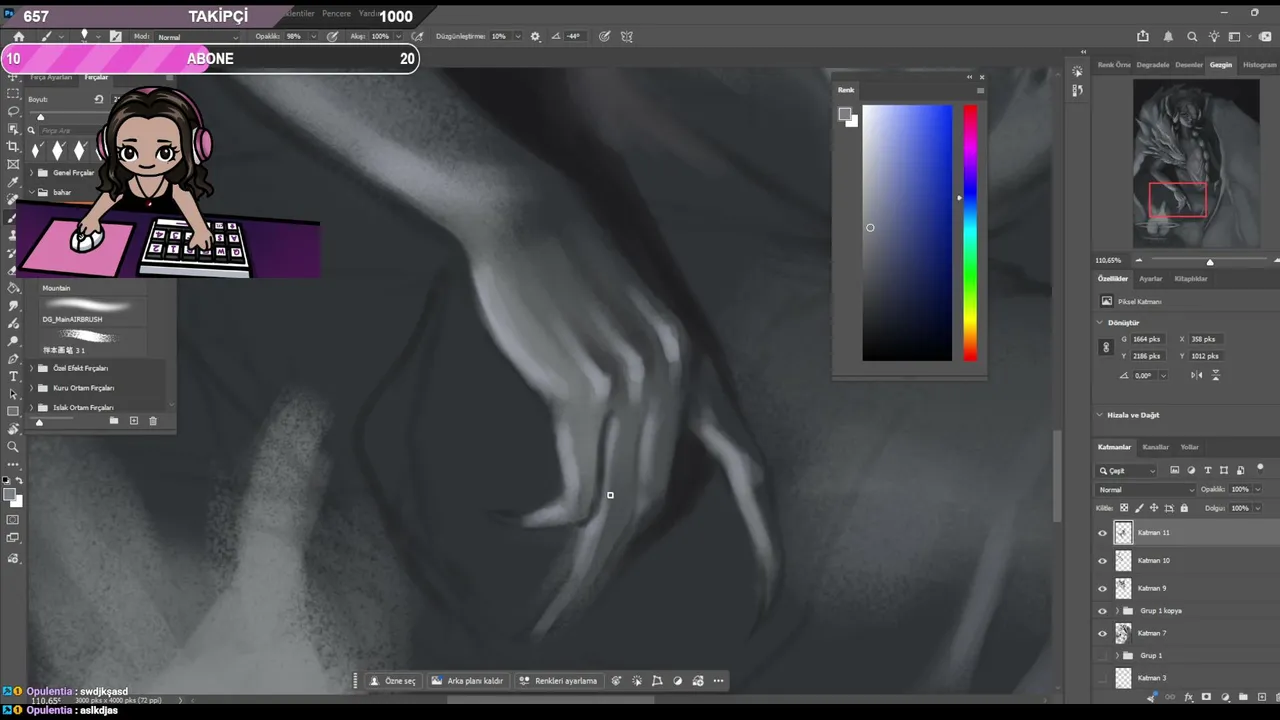1280x720 pixels.
Task: Click the Share icon at top right
Action: (x=1144, y=37)
